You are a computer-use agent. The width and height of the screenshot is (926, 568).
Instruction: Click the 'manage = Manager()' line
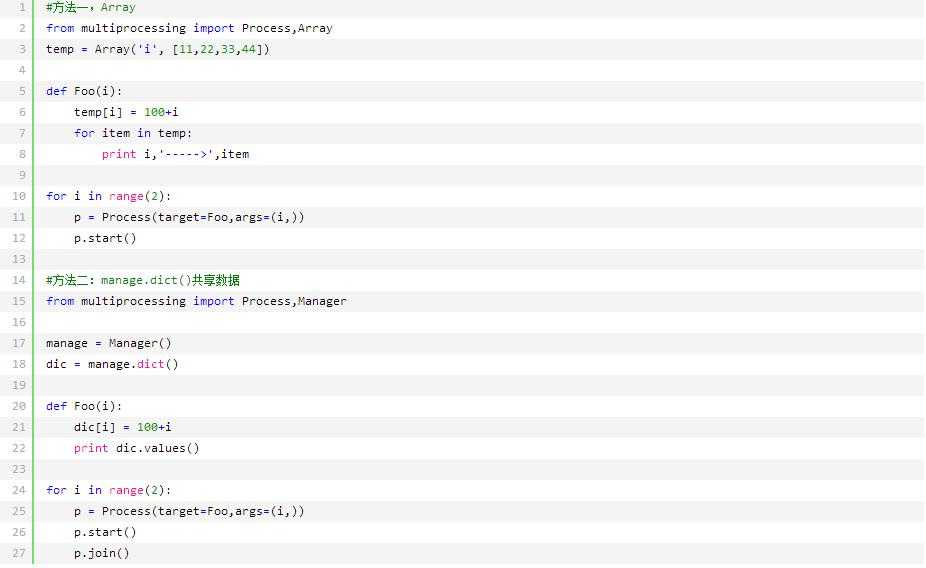coord(108,343)
